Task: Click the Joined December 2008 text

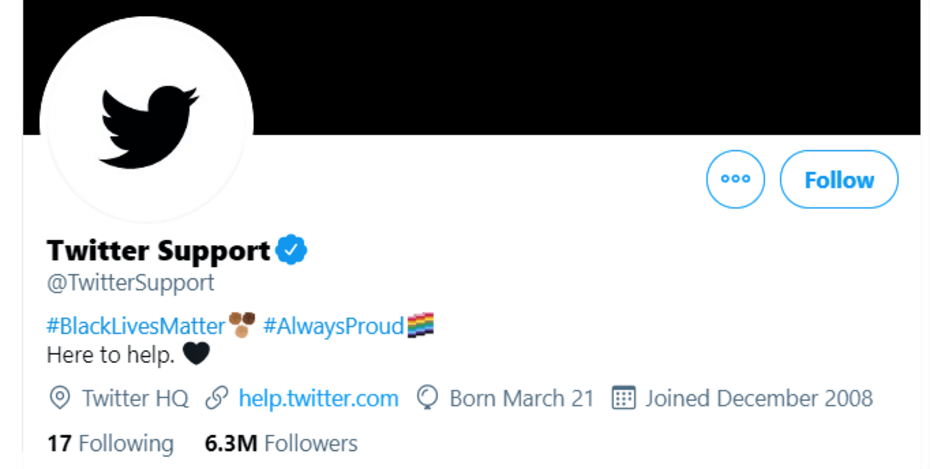Action: point(758,398)
